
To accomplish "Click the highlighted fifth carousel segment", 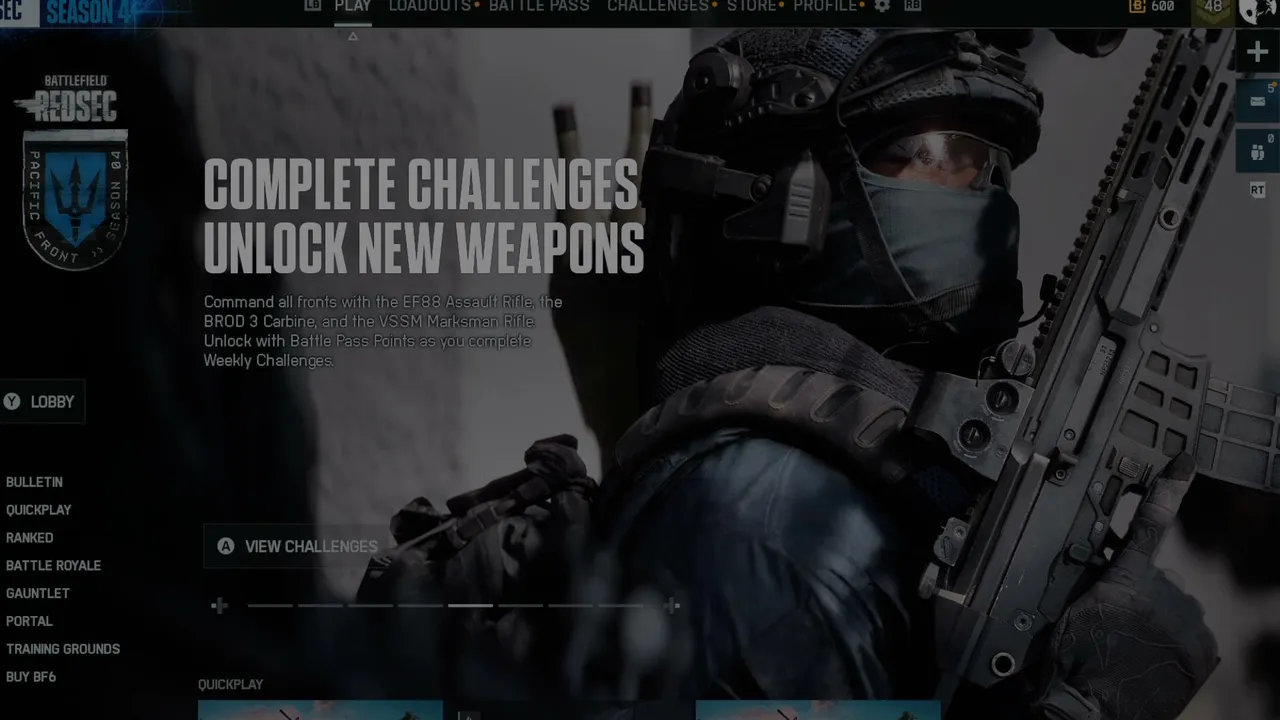I will point(470,605).
